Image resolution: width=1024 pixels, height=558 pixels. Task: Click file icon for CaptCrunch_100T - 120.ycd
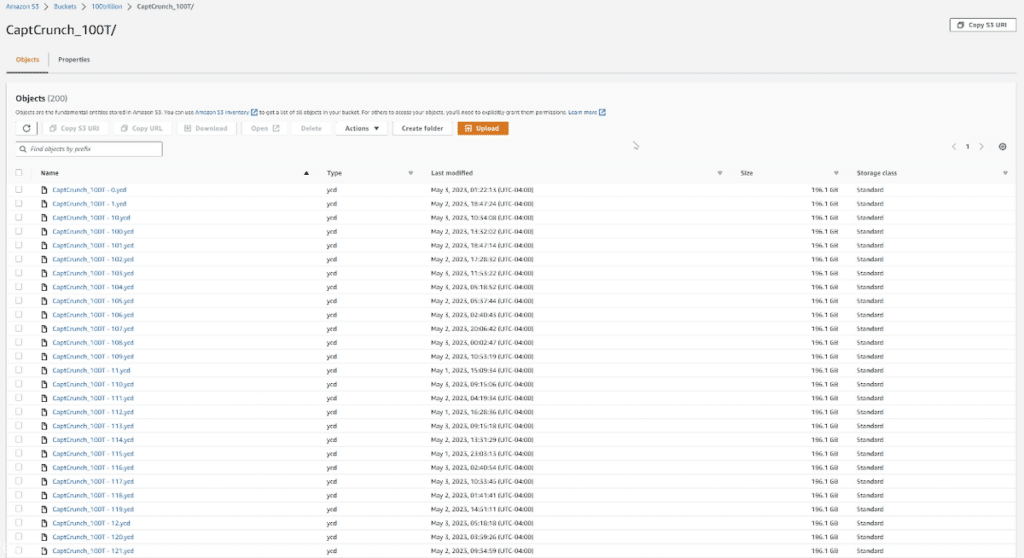[44, 536]
